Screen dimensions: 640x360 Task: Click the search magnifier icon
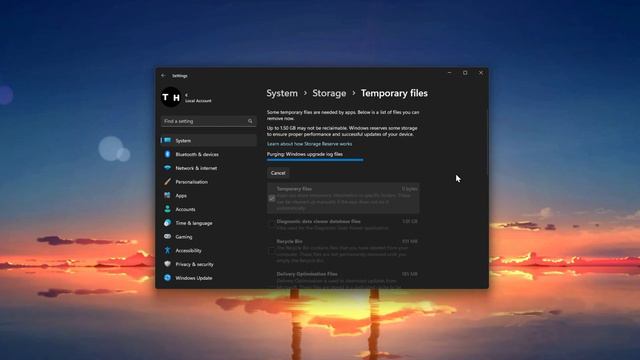[250, 121]
